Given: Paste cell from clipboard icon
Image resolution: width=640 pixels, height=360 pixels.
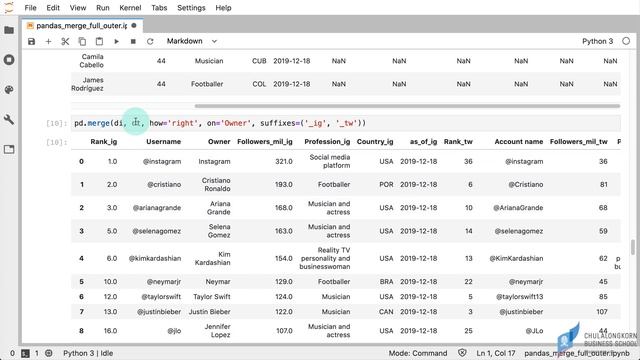Looking at the screenshot, I should (x=99, y=41).
